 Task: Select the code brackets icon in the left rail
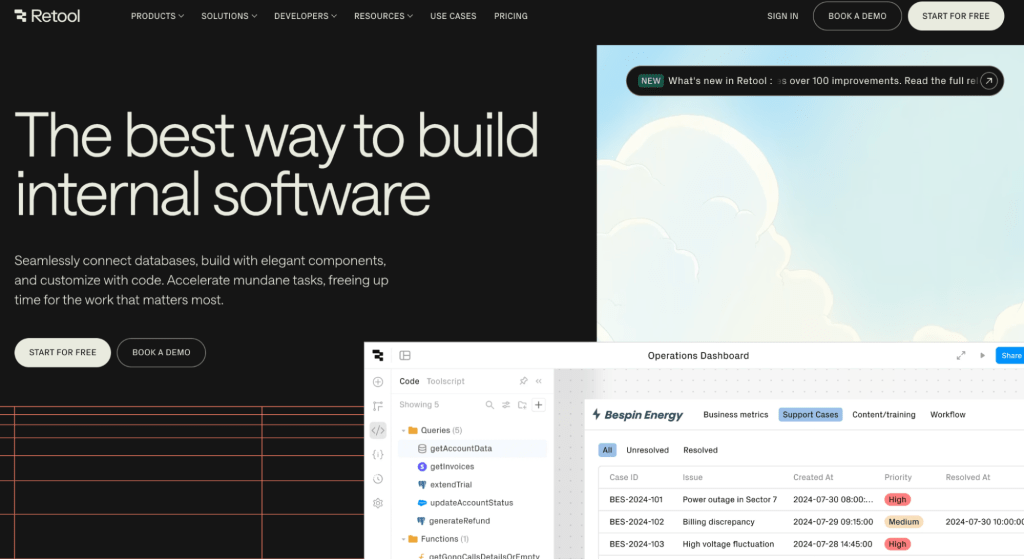378,430
